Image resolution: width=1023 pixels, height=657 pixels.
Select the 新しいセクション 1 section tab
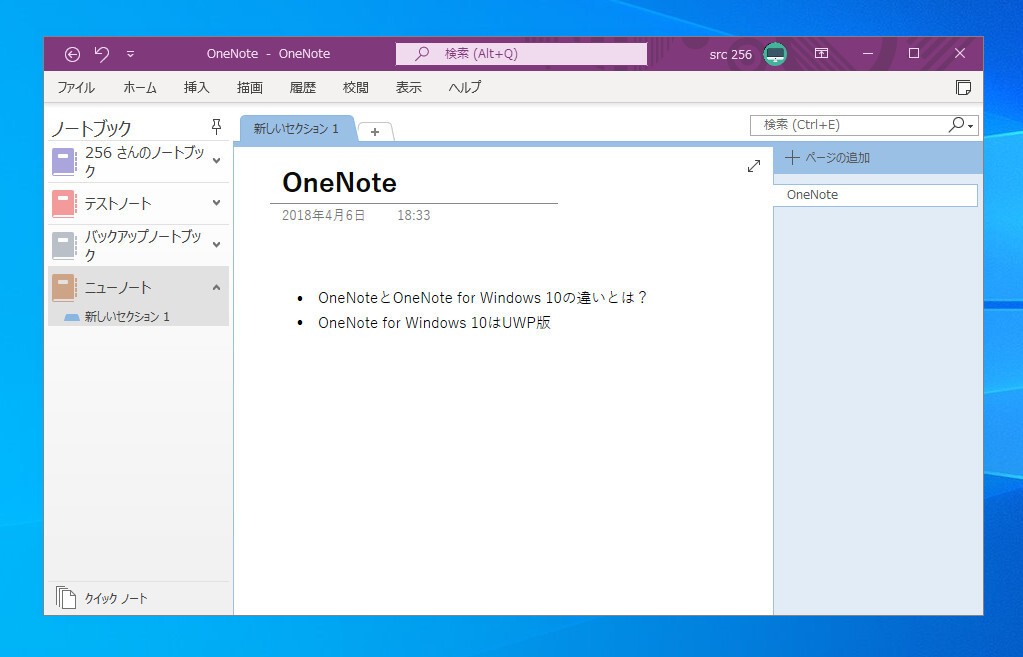point(296,129)
